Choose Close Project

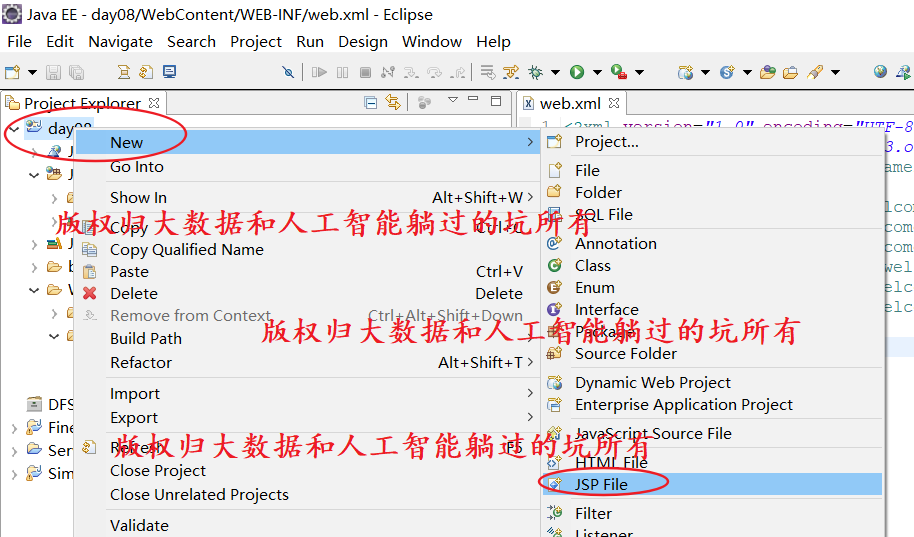[307, 471]
